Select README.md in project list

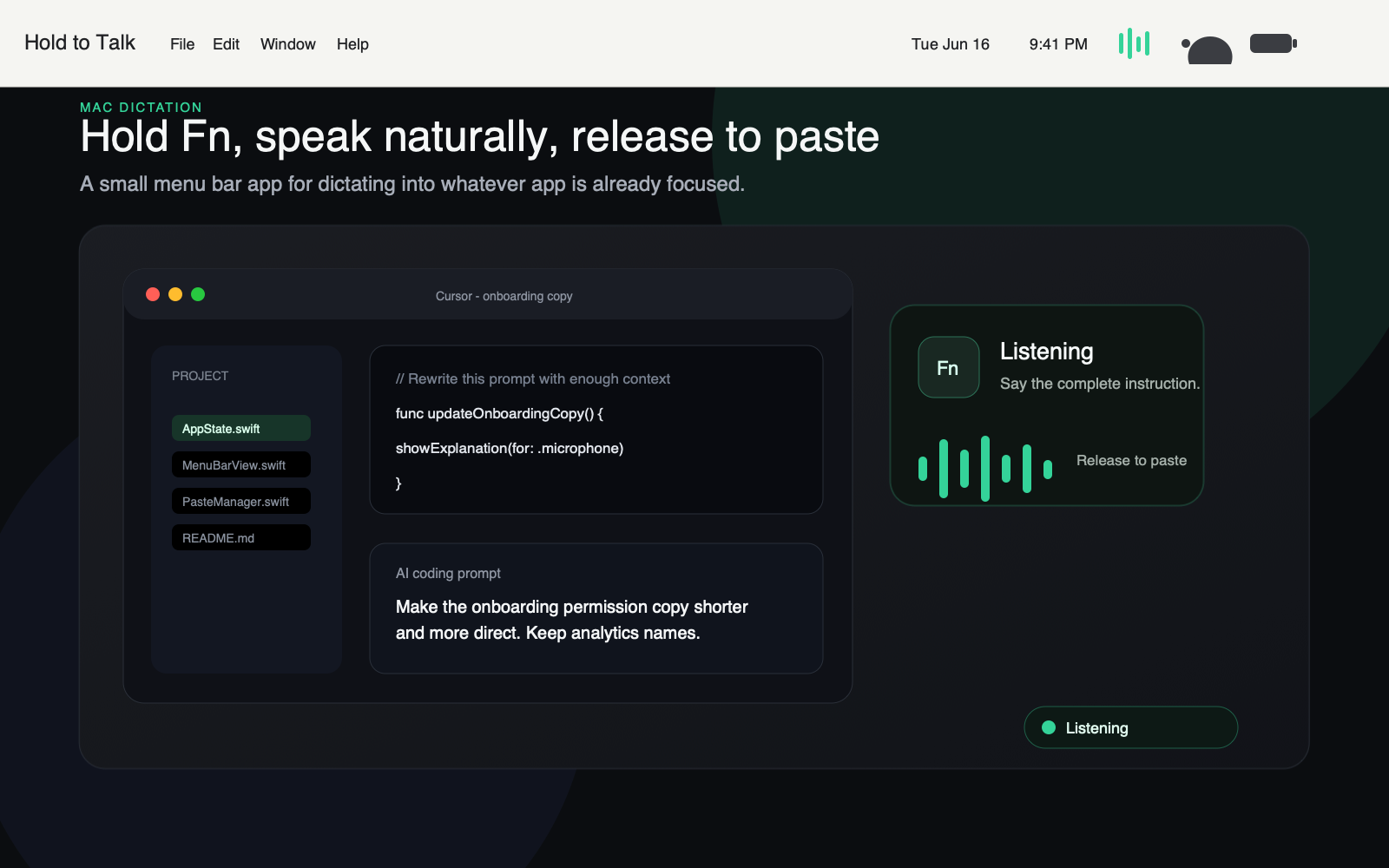(241, 537)
